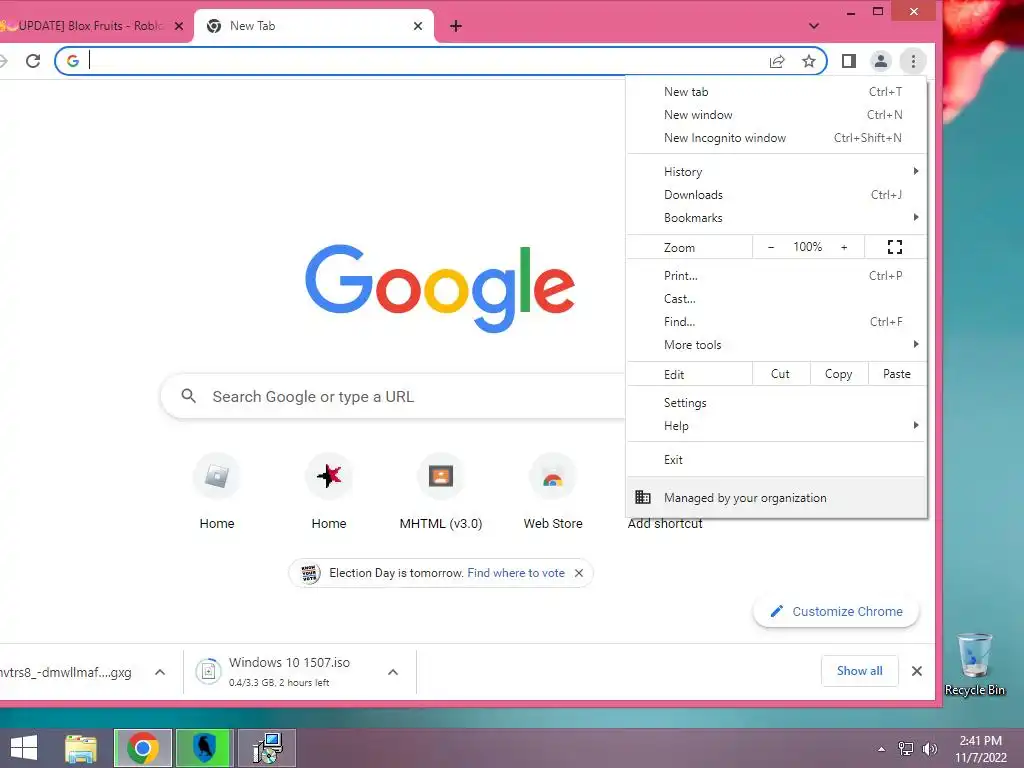
Task: Open File Explorer from the taskbar
Action: [x=81, y=748]
